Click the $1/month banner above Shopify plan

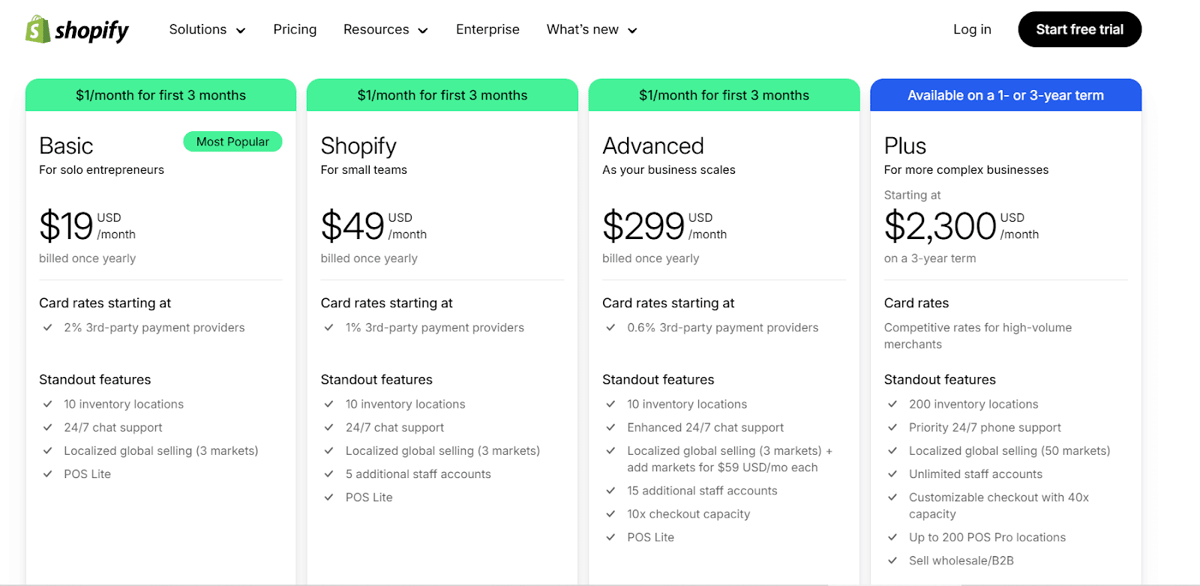coord(442,96)
